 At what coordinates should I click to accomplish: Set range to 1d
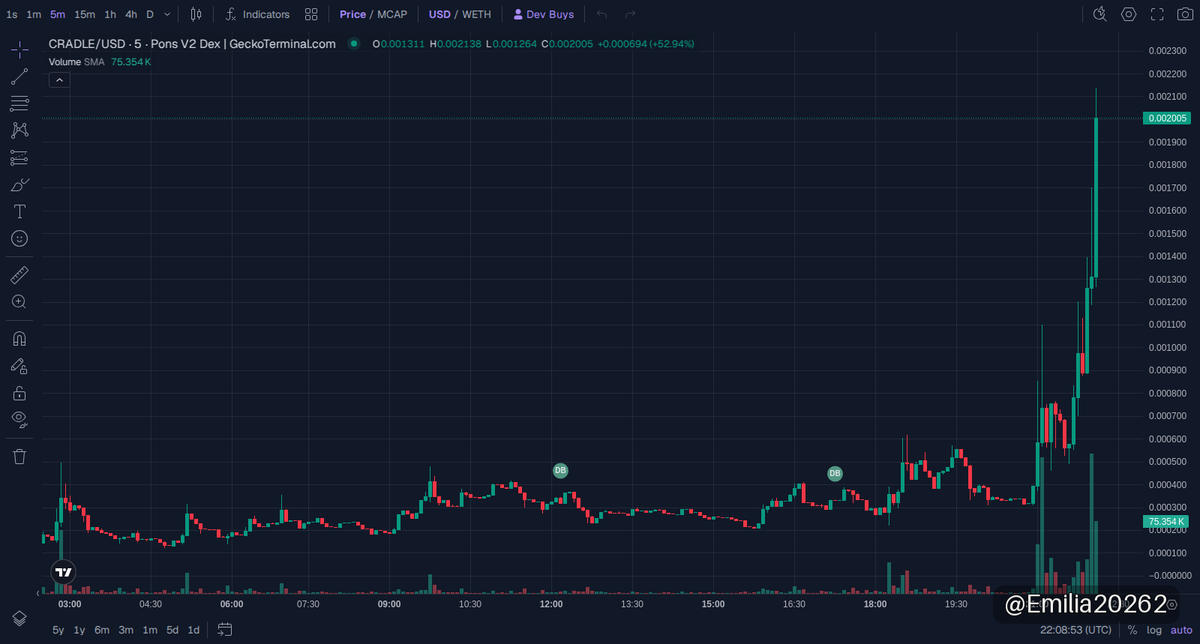click(x=194, y=630)
